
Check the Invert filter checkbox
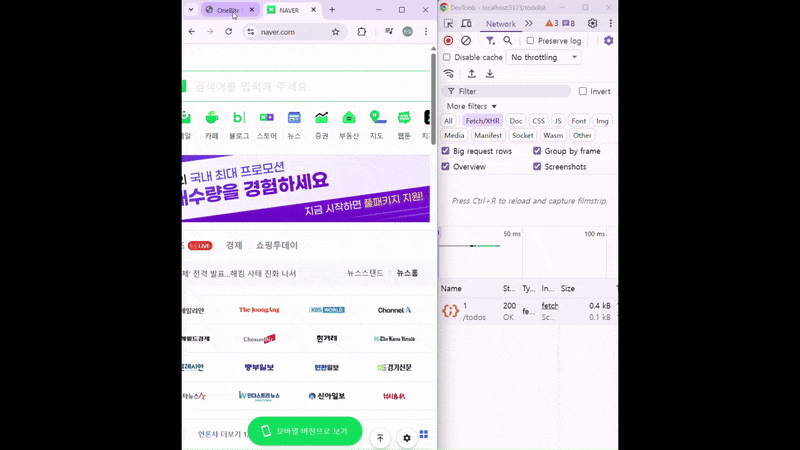[x=583, y=91]
